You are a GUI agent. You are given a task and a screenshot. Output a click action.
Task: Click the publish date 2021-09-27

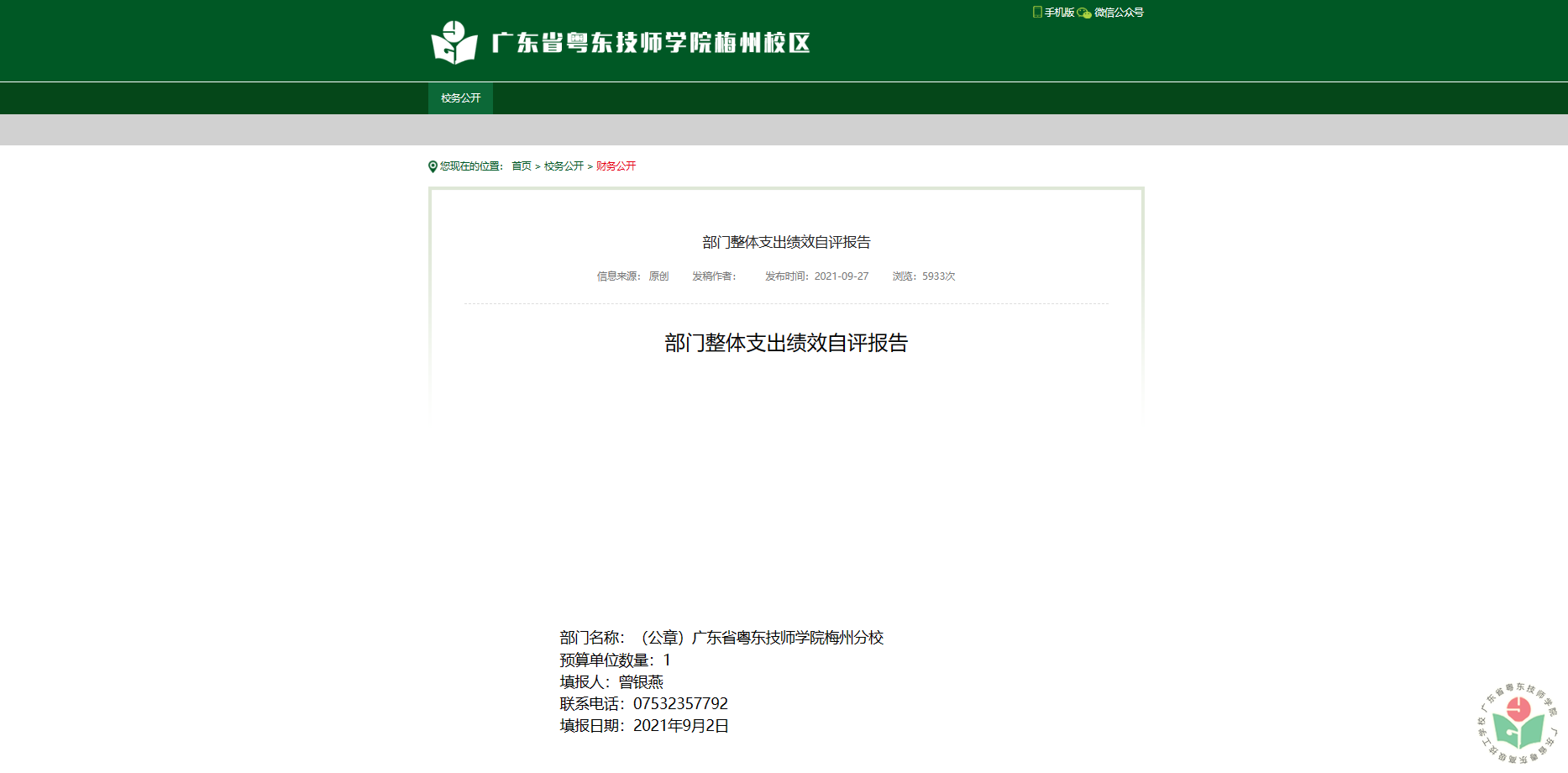coord(841,276)
